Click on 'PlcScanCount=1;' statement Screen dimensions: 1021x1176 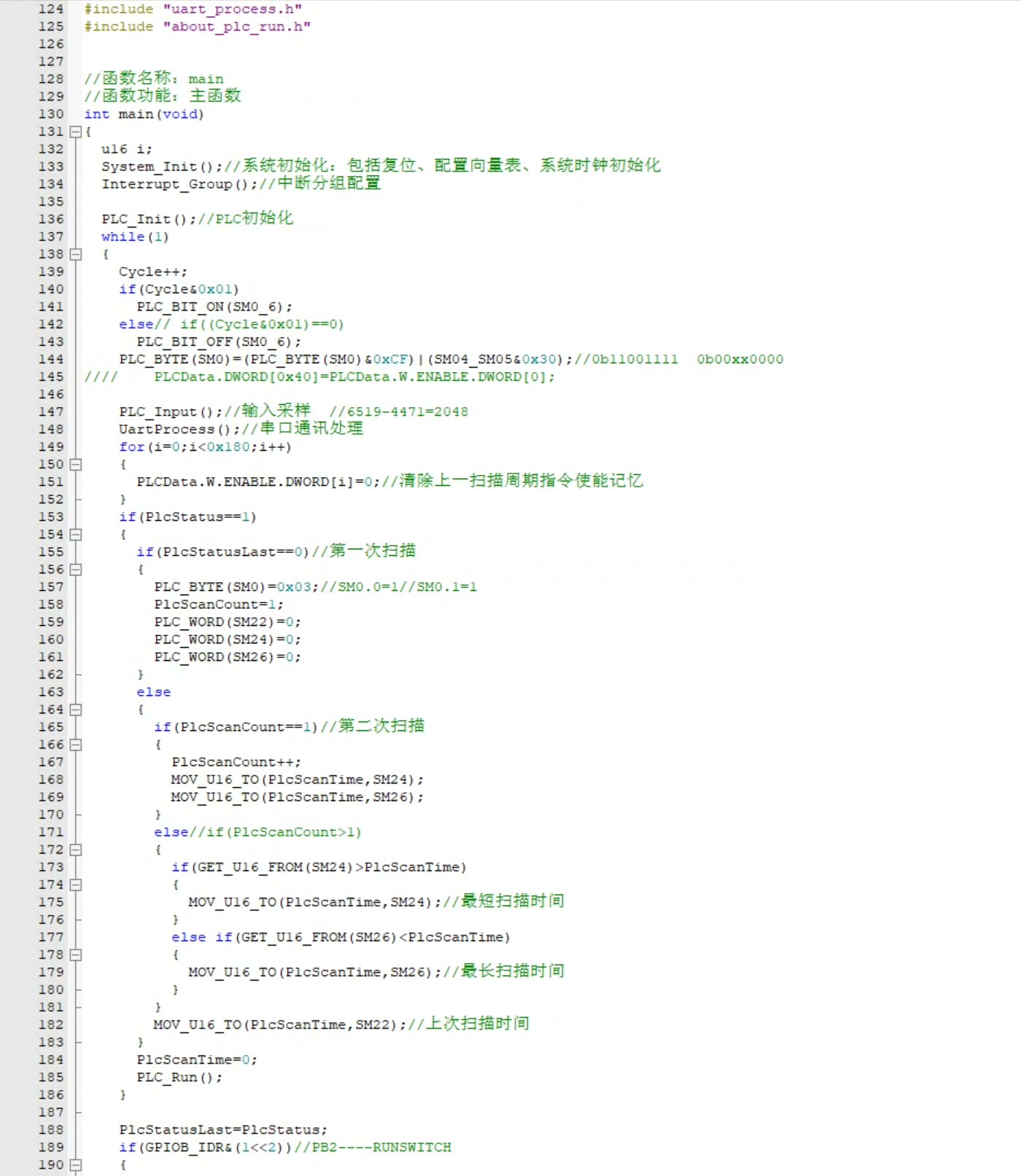pos(218,605)
